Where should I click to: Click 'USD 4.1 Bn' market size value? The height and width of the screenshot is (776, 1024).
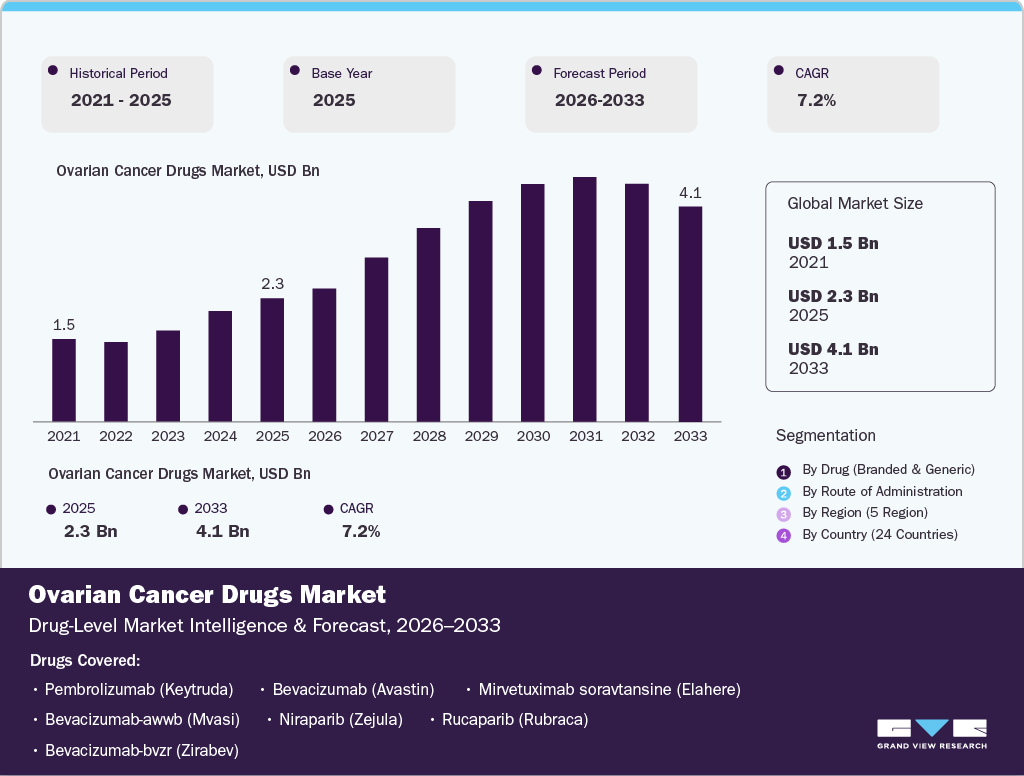pyautogui.click(x=833, y=349)
